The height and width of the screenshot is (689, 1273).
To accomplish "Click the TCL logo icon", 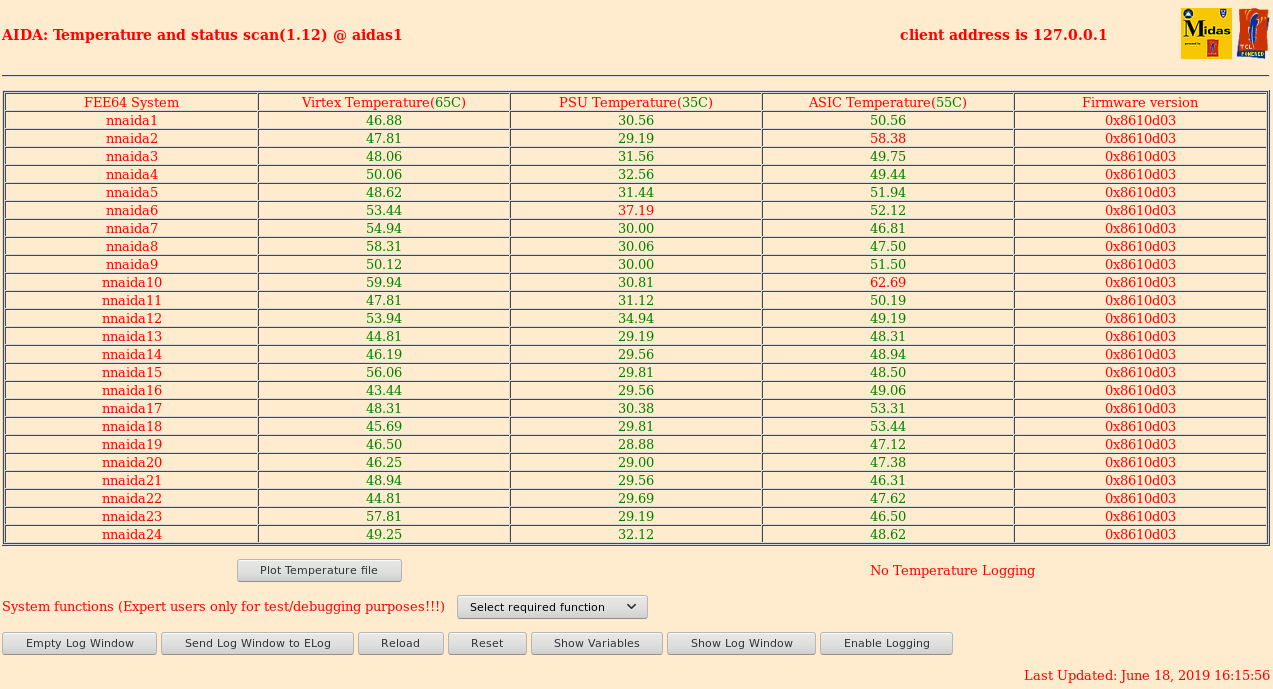I will 1253,34.
